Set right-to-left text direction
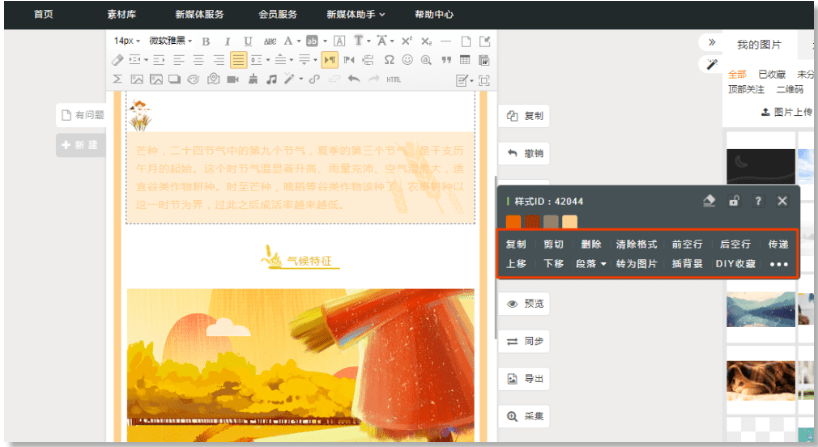The width and height of the screenshot is (818, 447). [x=349, y=61]
